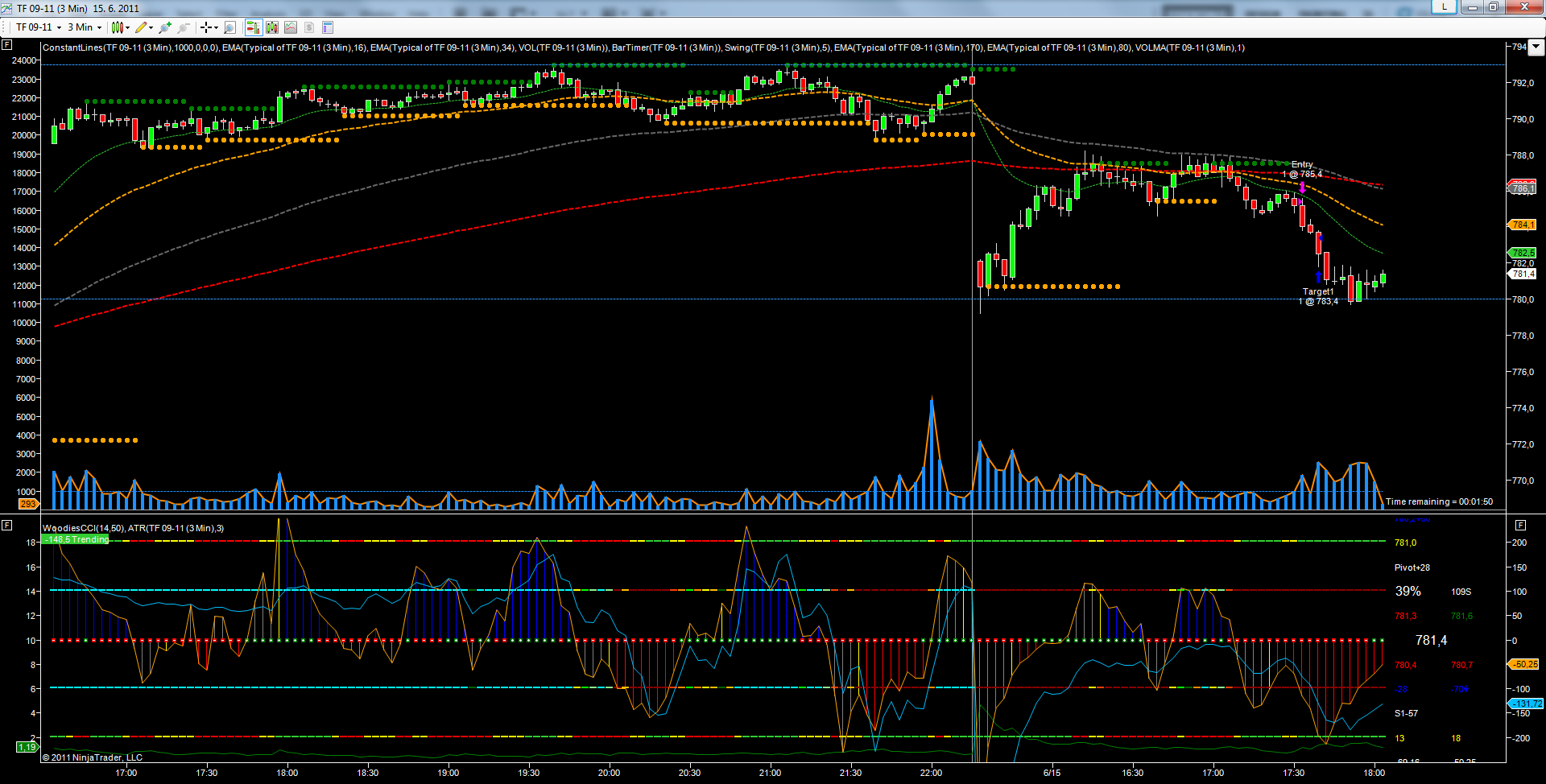Screen dimensions: 1546x784
Task: Click the zoom in magnifier icon
Action: [166, 27]
